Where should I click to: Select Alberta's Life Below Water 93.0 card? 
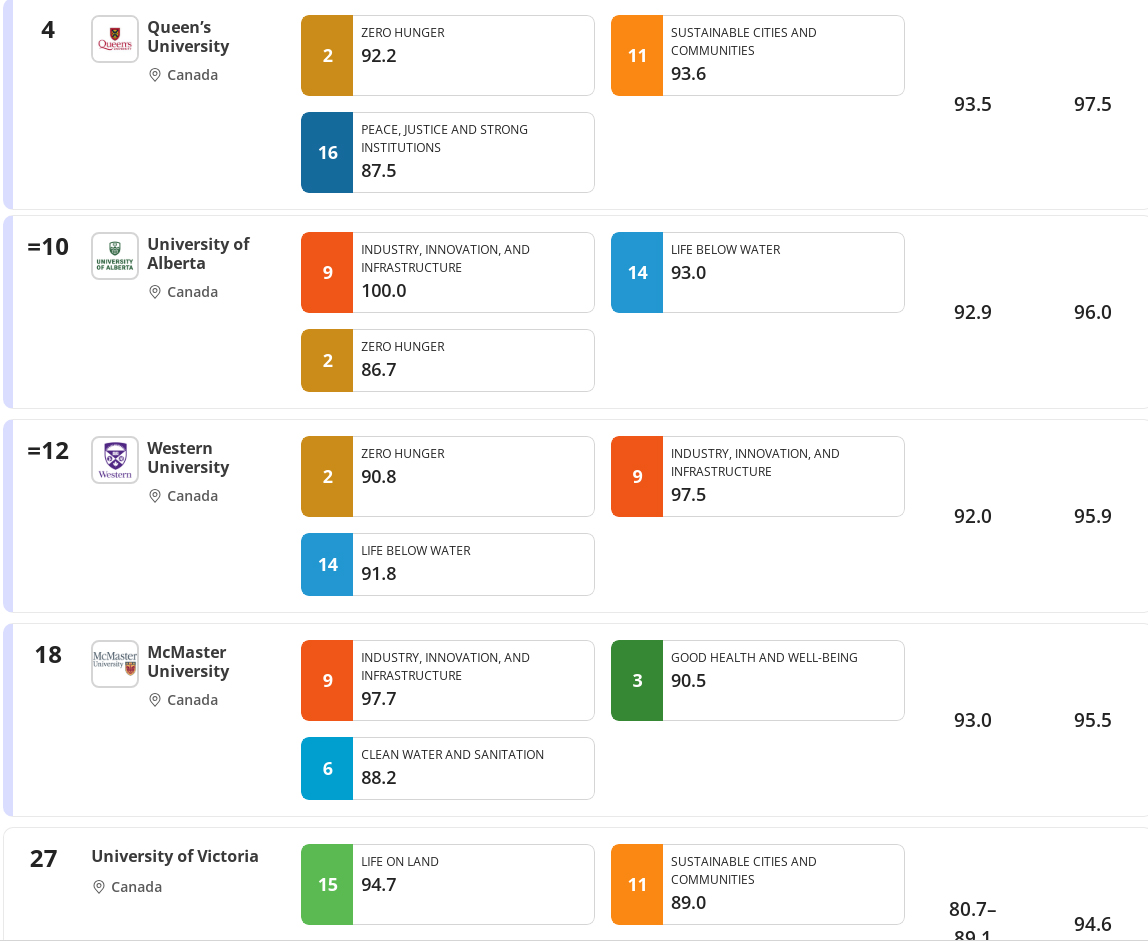coord(758,272)
